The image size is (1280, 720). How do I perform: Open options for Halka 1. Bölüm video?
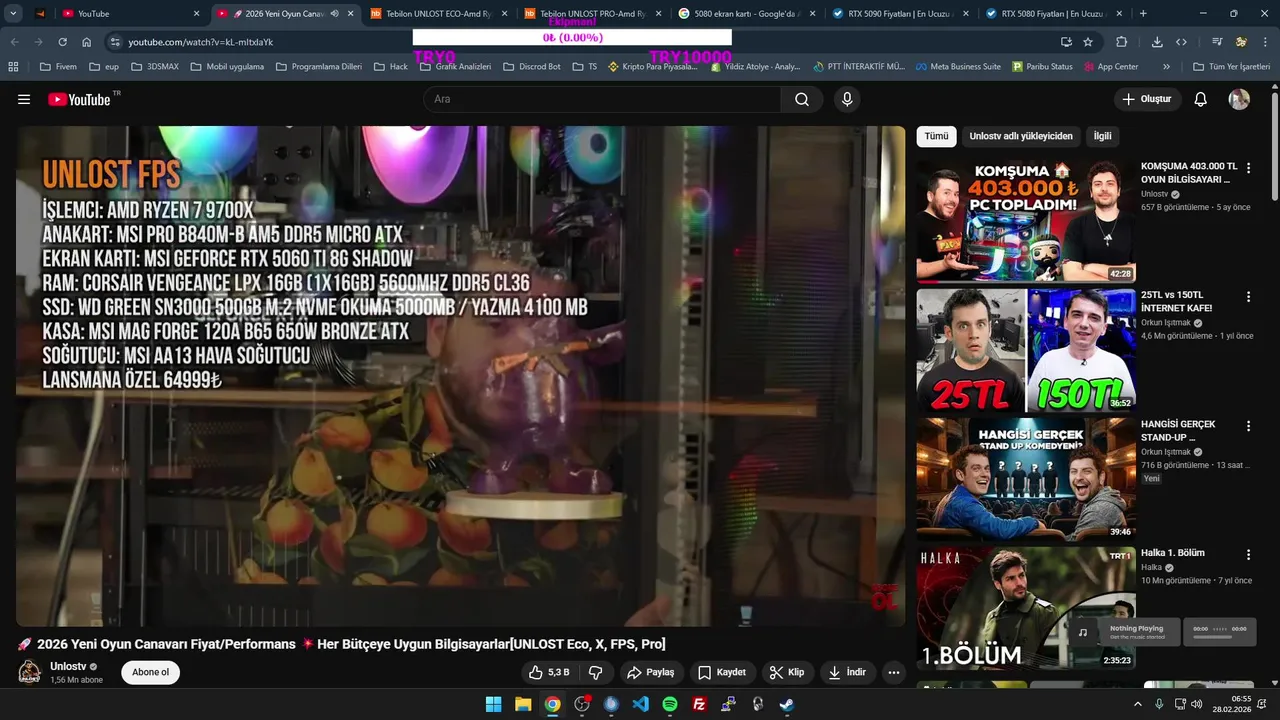tap(1248, 555)
